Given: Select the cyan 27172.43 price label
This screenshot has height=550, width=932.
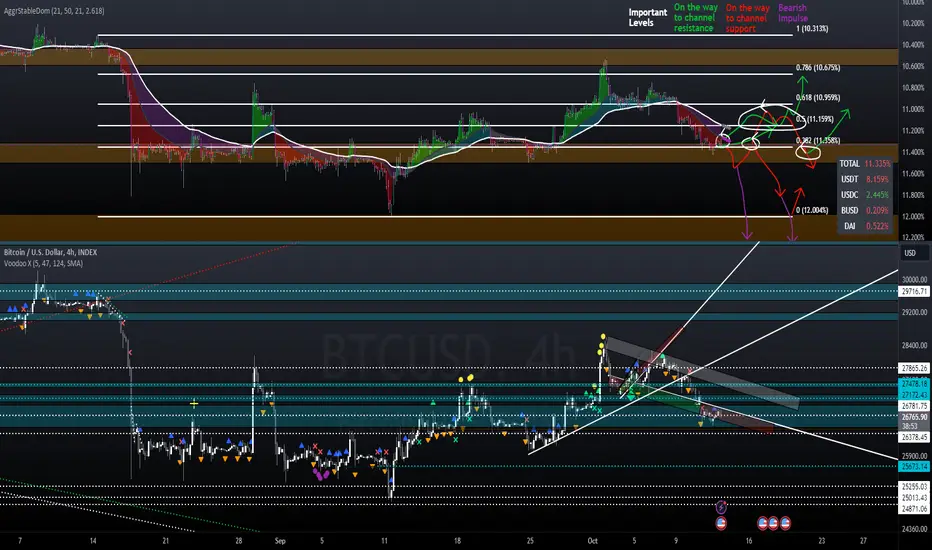Looking at the screenshot, I should 914,395.
